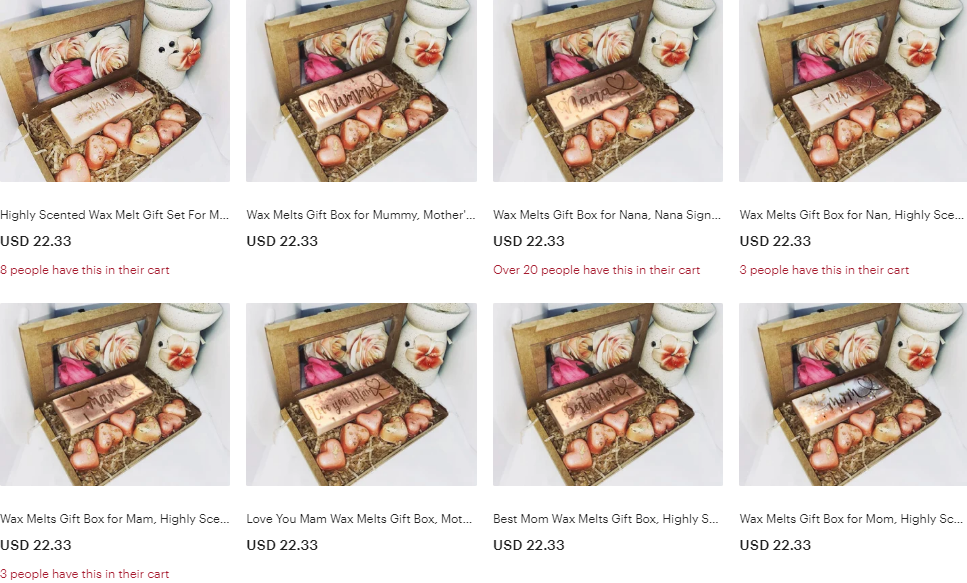Click the Wax Melts Gift Box for Nana title
This screenshot has height=583, width=967.
point(607,215)
